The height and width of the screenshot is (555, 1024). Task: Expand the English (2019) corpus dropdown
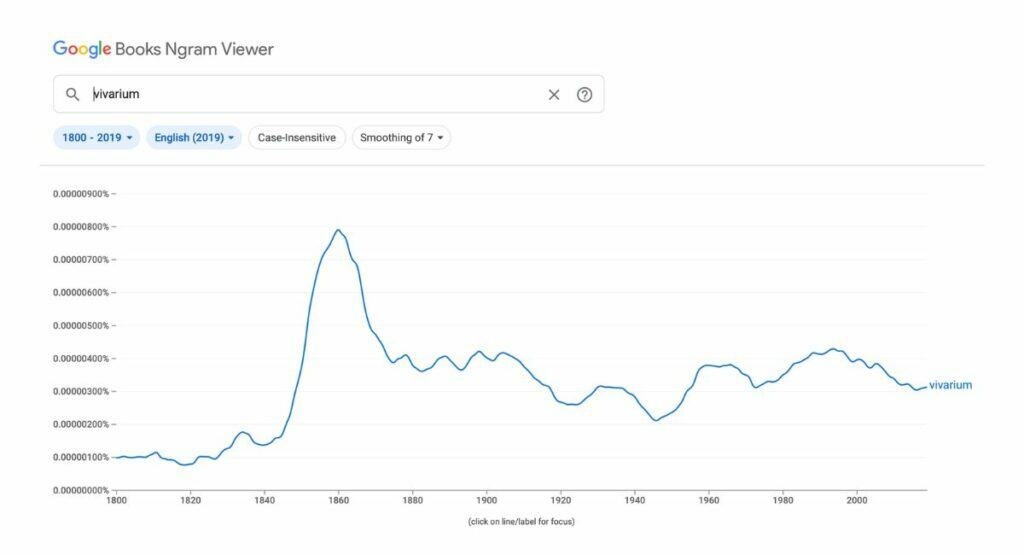194,138
